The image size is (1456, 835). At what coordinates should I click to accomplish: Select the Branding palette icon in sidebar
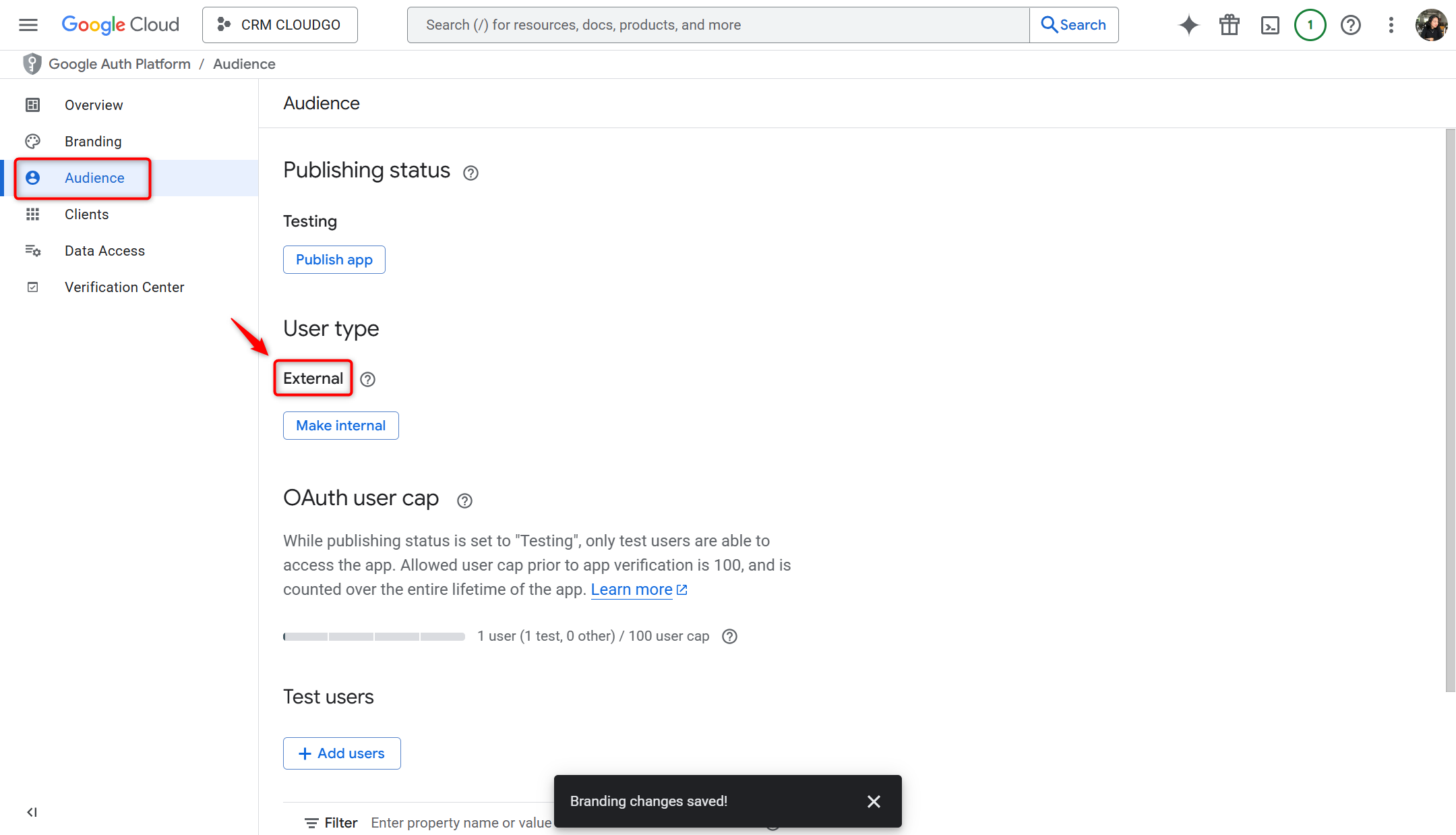(x=32, y=141)
